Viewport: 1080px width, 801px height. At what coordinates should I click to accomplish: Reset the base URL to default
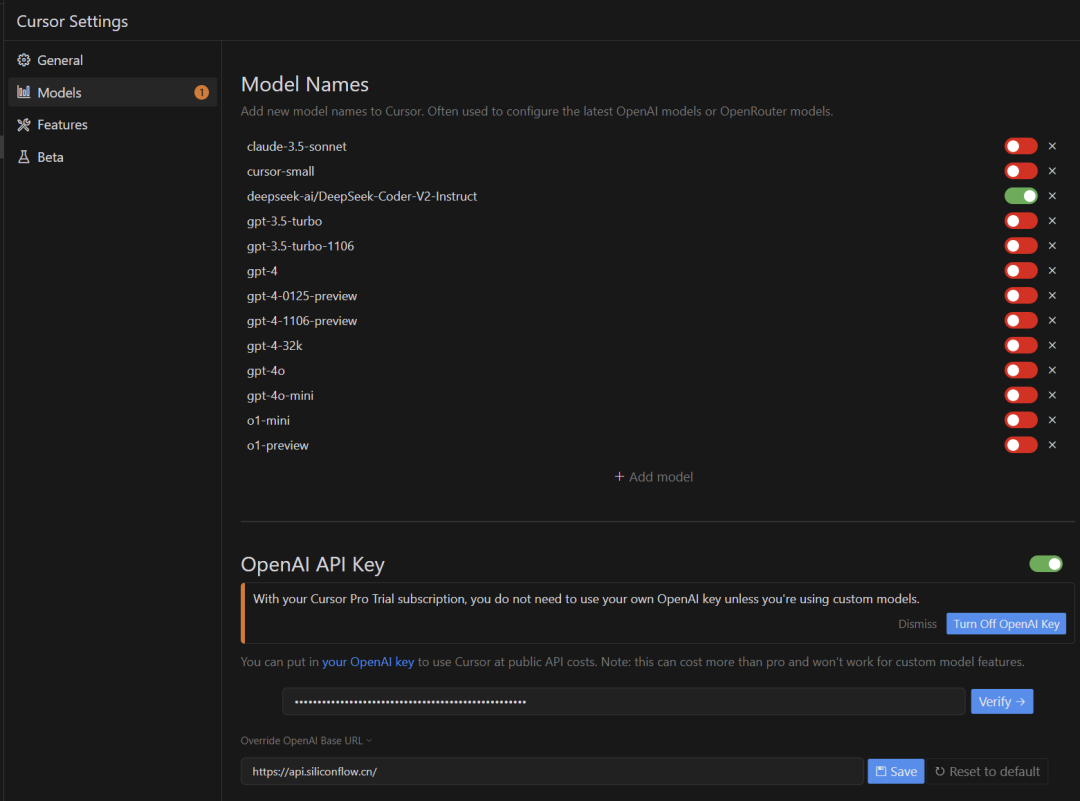[x=987, y=771]
